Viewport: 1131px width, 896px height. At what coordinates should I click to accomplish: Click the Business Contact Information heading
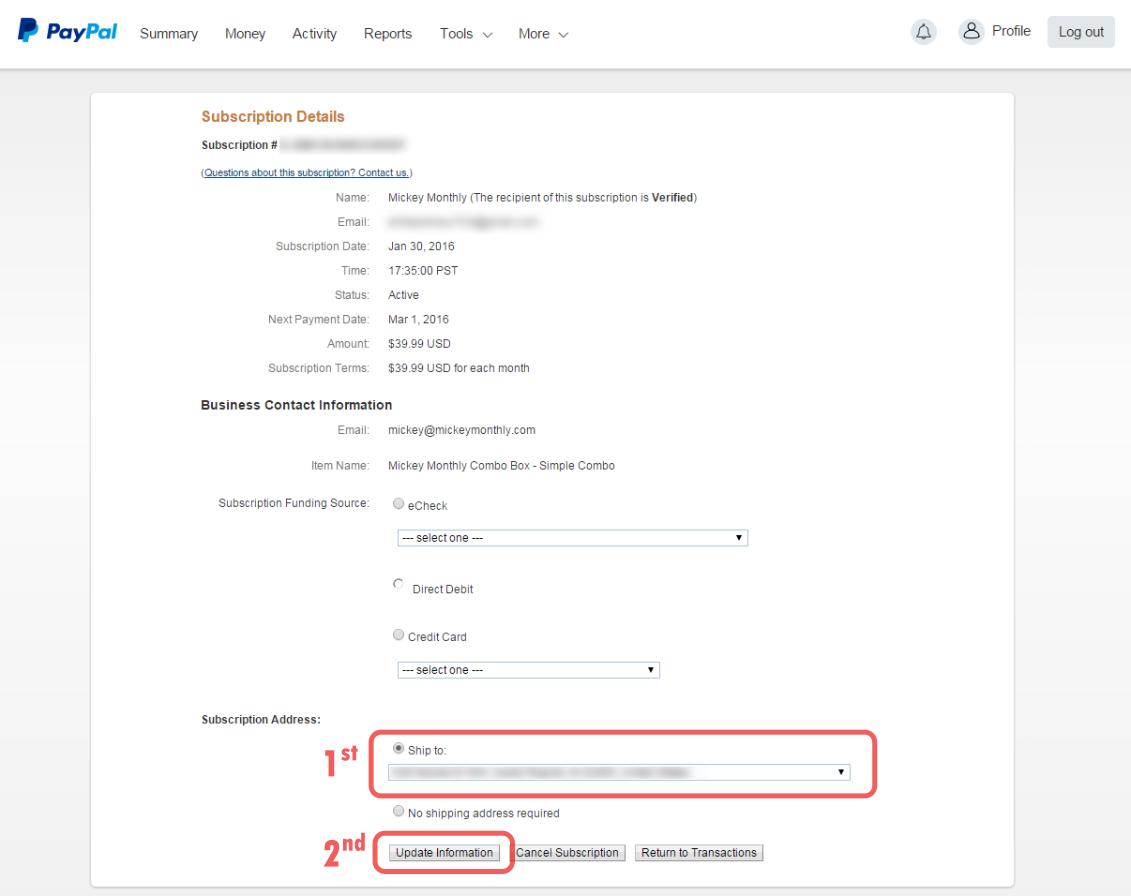[x=296, y=405]
